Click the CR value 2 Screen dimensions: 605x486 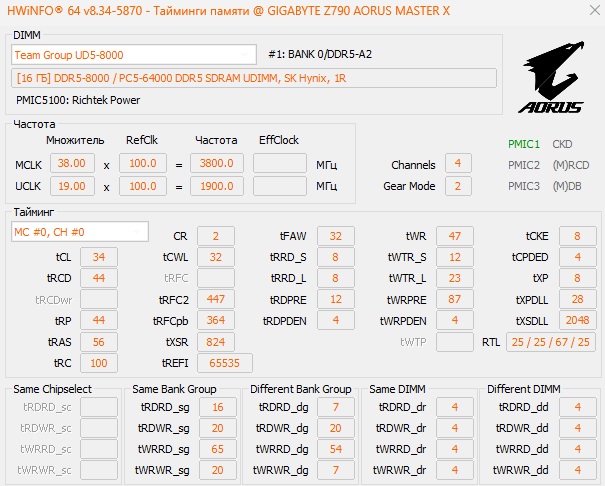point(216,236)
